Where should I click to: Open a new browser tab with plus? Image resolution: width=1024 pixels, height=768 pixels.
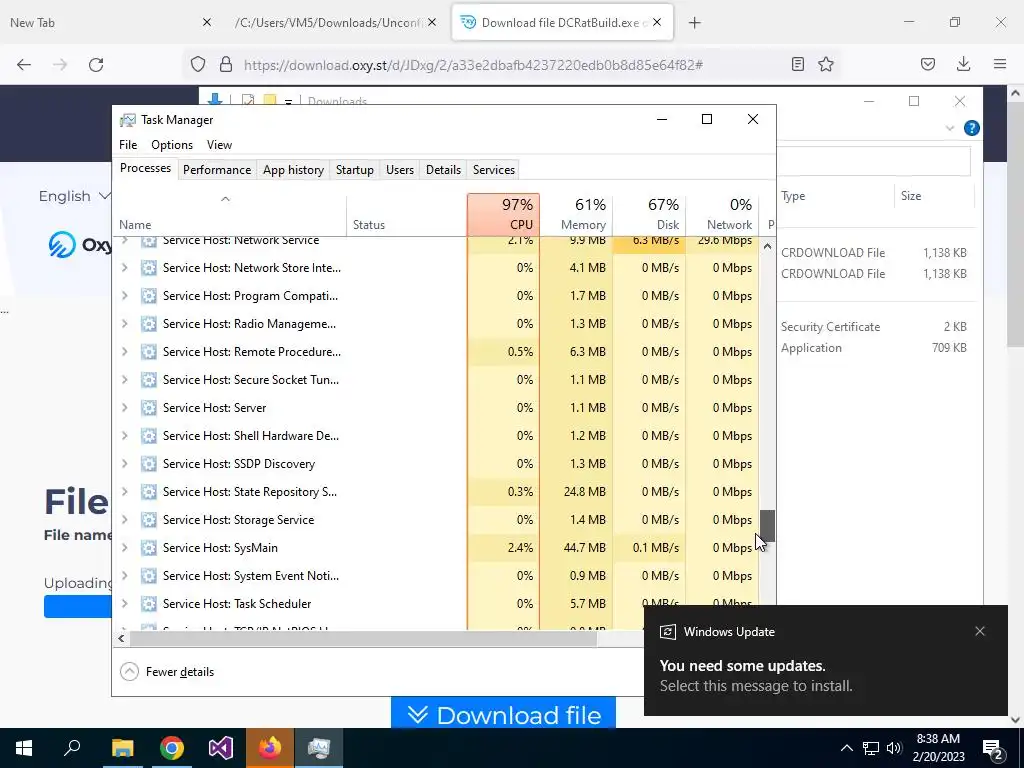(x=695, y=23)
